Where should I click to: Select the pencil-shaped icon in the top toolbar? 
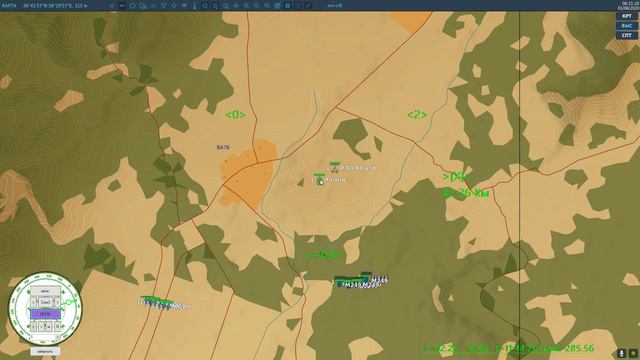(x=308, y=6)
